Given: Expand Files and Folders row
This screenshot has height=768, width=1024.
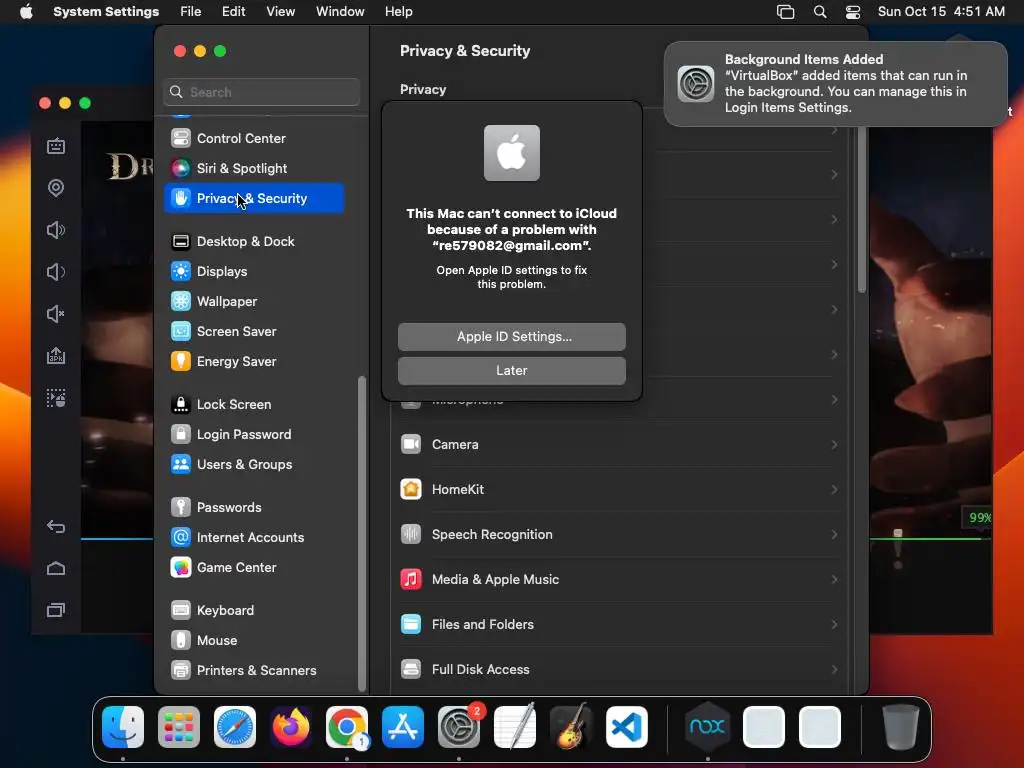Looking at the screenshot, I should pos(618,625).
